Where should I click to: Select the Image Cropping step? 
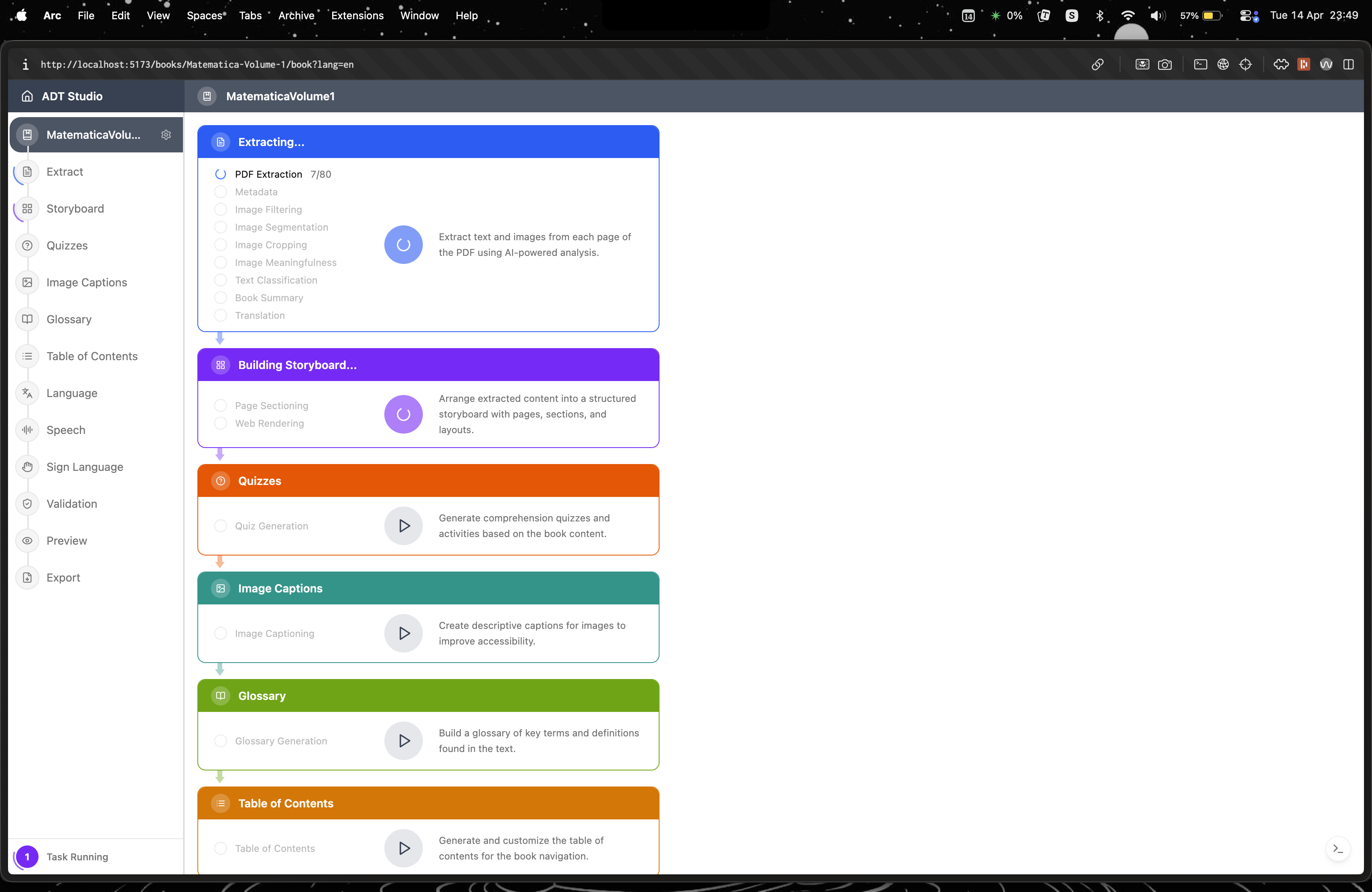coord(261,245)
